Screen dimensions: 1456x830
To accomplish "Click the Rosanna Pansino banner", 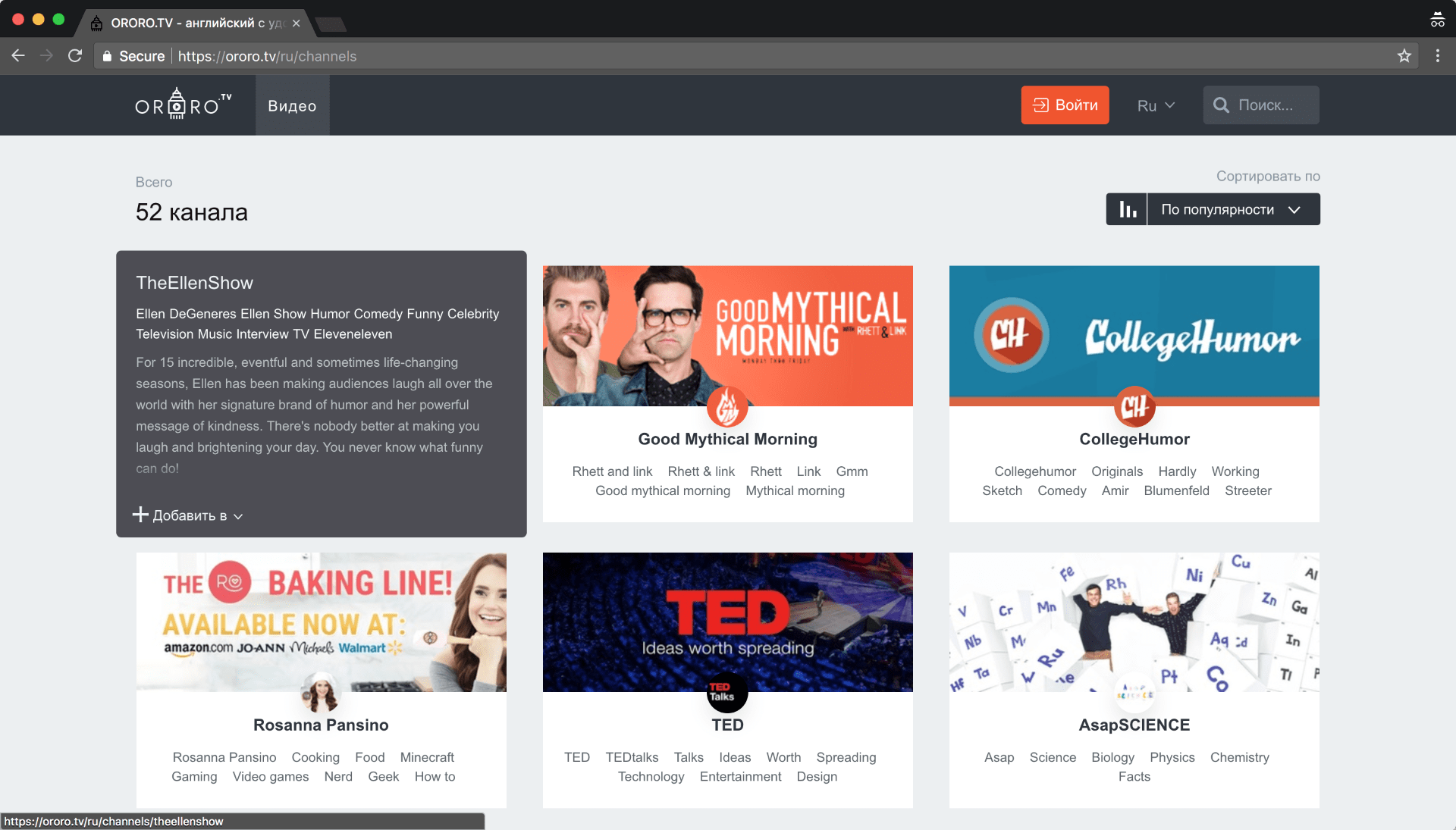I will 321,622.
